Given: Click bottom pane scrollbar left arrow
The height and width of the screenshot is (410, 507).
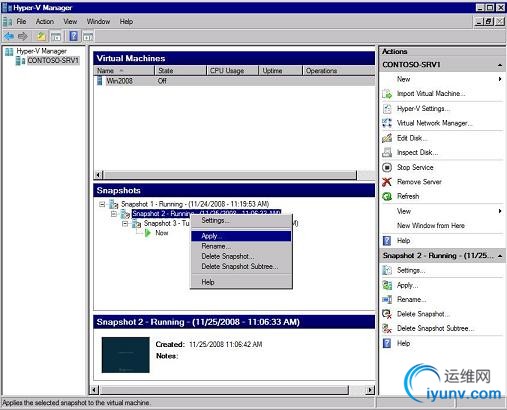Looking at the screenshot, I should tap(94, 390).
